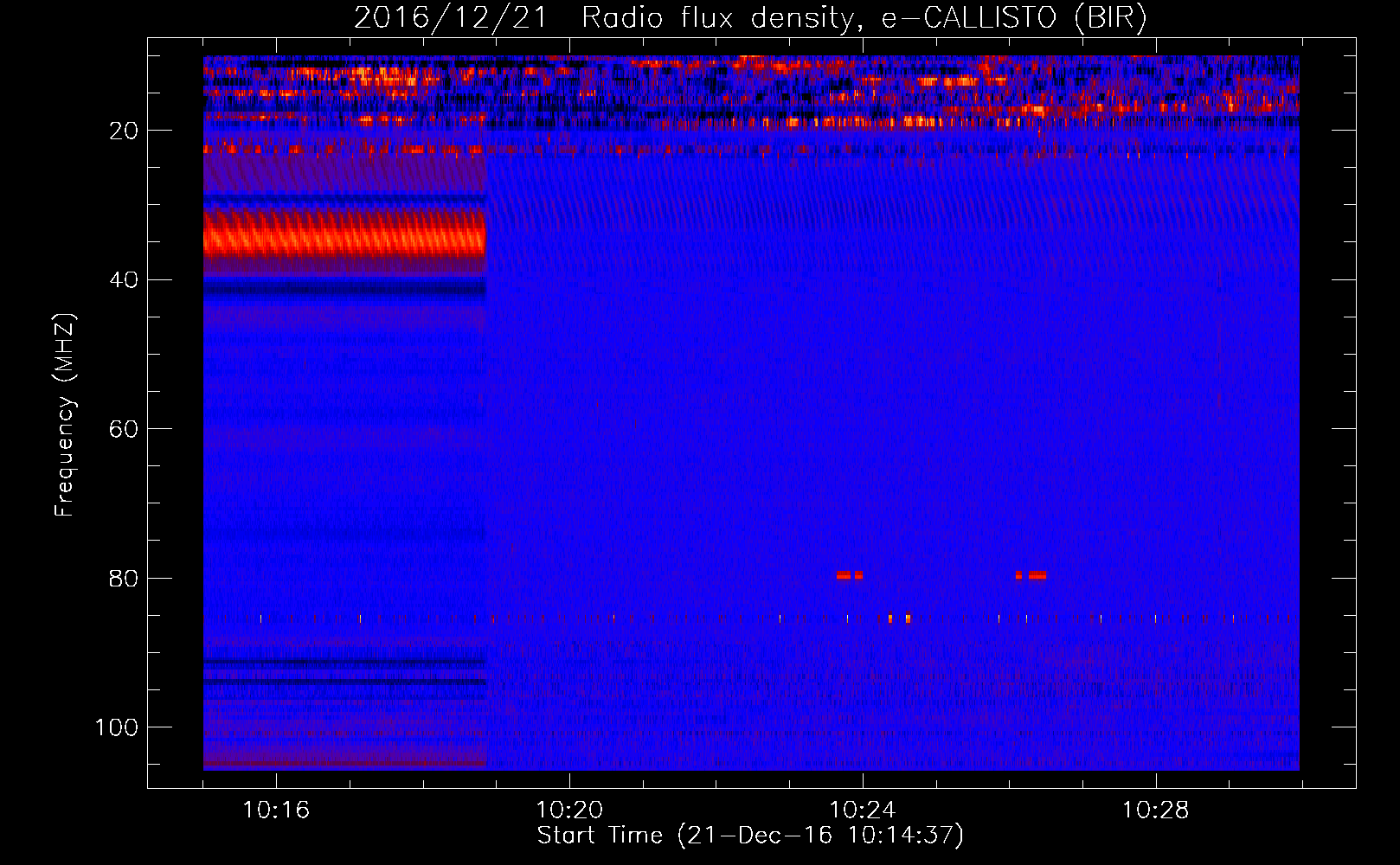
Task: Click the "Frequency (MHZ)" axis label
Action: [65, 415]
